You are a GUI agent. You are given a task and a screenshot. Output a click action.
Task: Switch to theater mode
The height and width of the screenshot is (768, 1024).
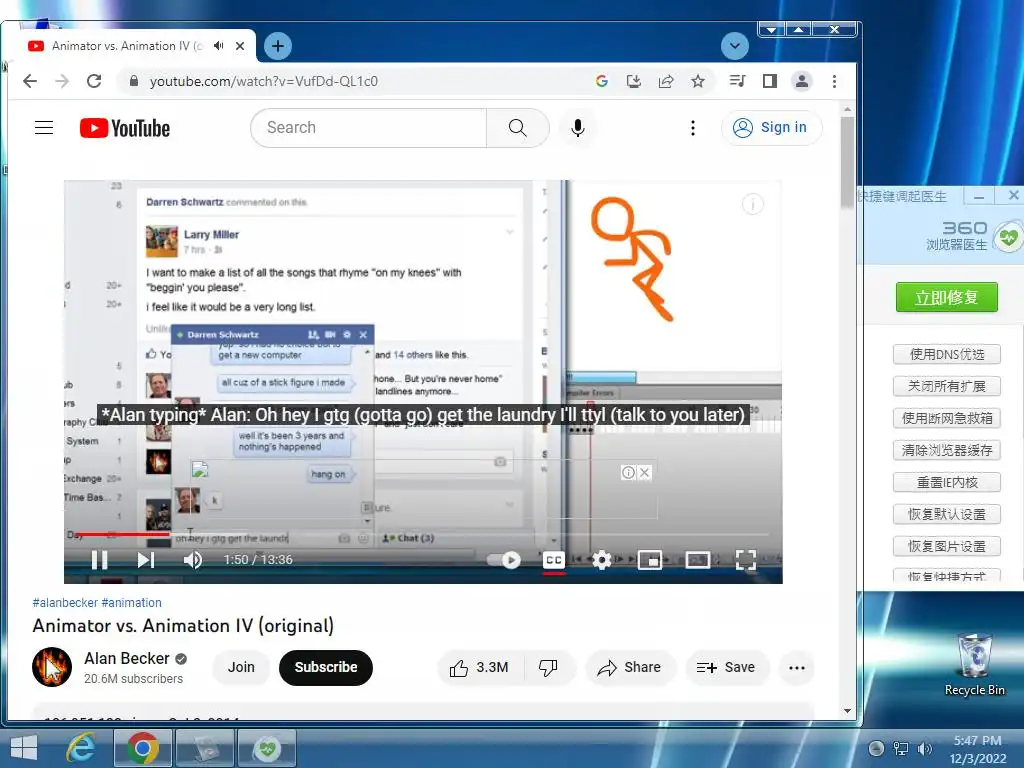(x=697, y=560)
